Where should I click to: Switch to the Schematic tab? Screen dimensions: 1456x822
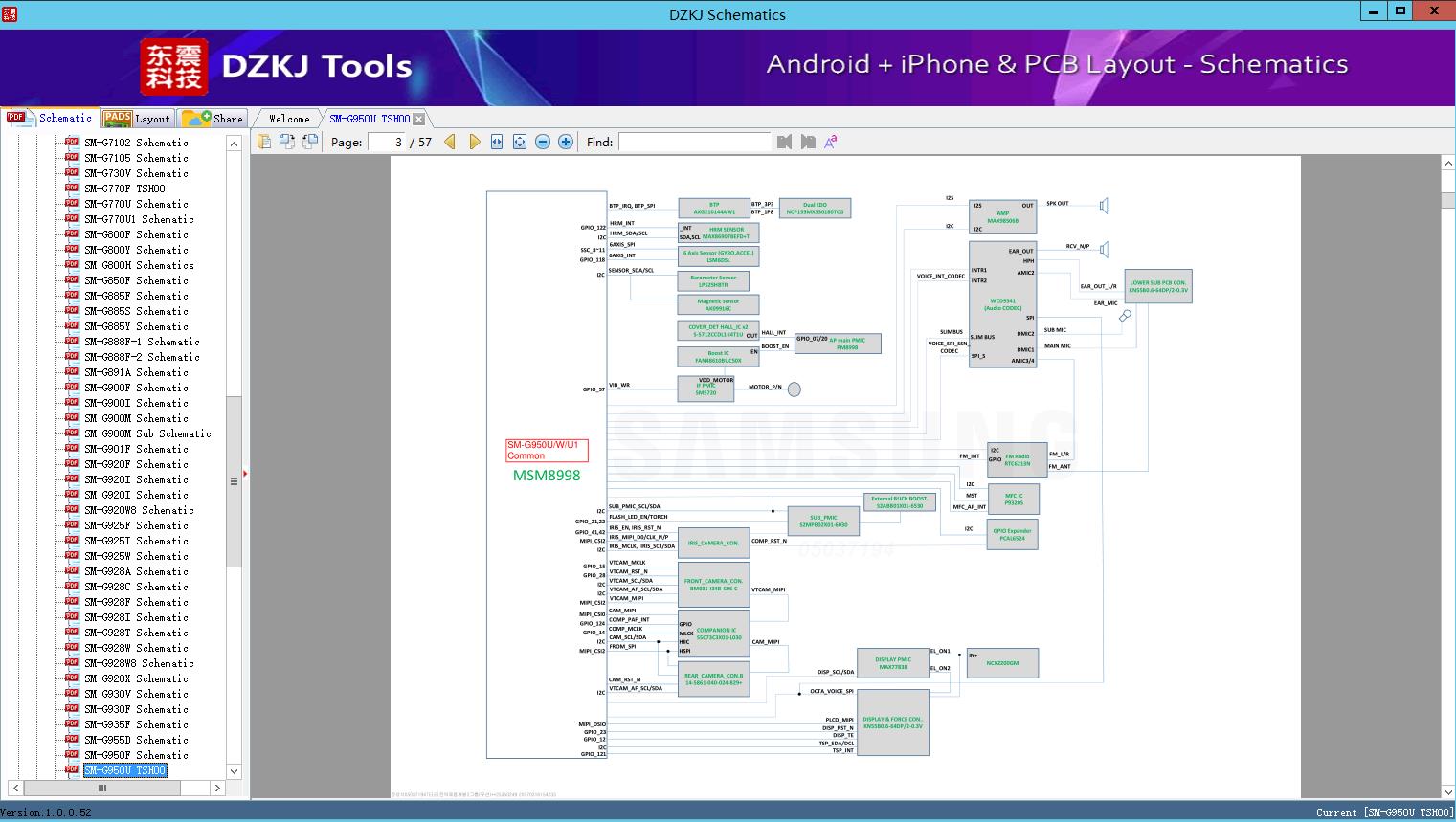pos(50,118)
